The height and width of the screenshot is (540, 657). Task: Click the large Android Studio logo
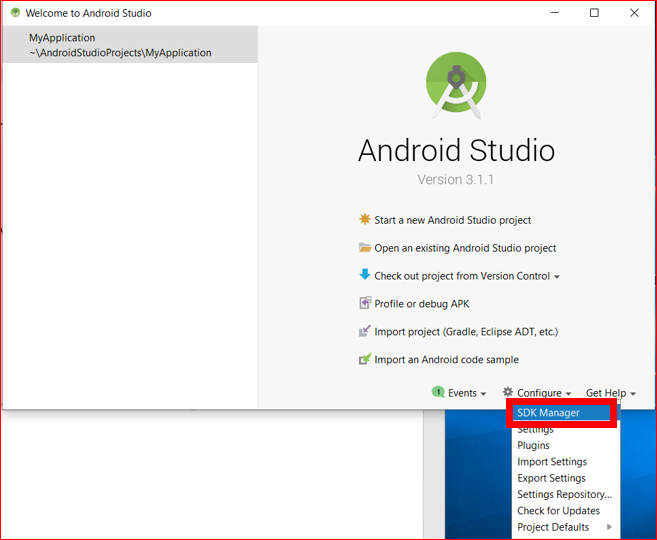(456, 84)
